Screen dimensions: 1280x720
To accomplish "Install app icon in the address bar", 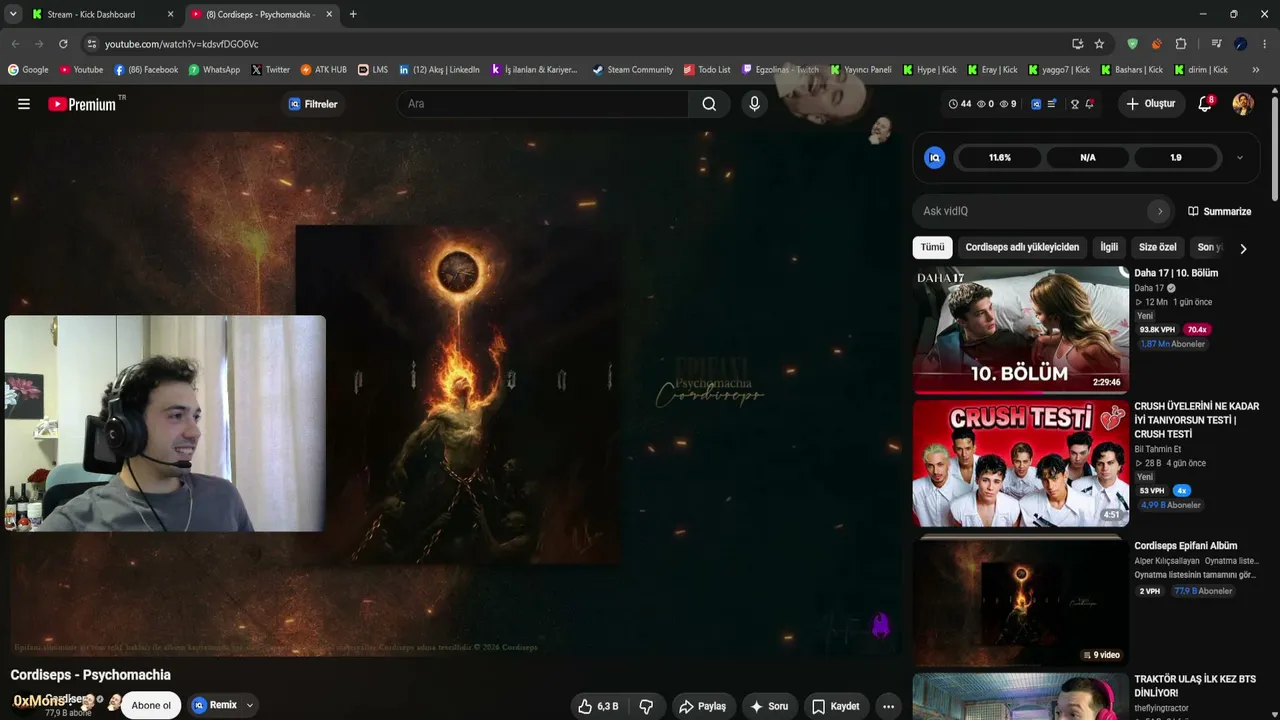I will 1077,44.
